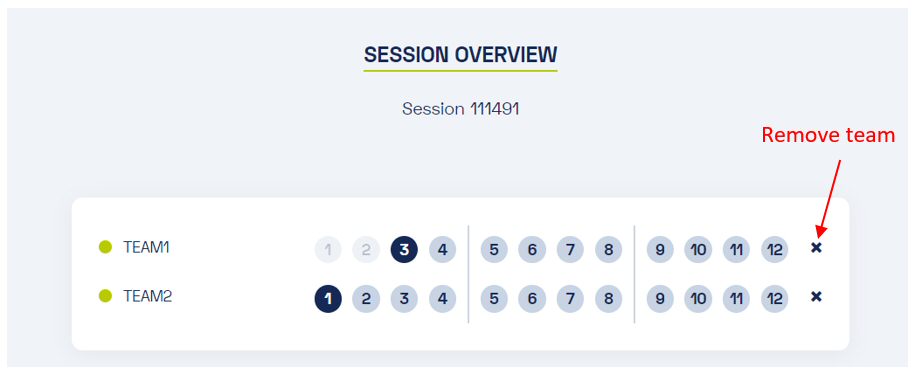Click TEAM1 green status dot
This screenshot has width=917, height=375.
[x=105, y=247]
